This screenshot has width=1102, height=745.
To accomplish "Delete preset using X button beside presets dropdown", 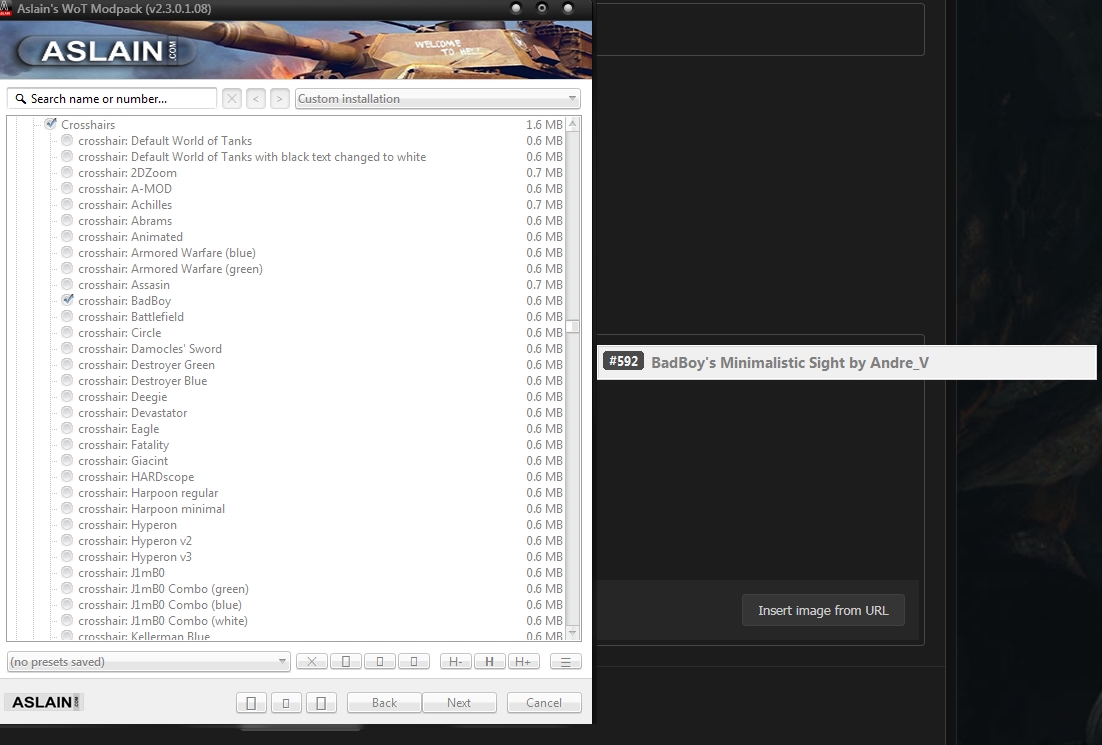I will [x=311, y=661].
